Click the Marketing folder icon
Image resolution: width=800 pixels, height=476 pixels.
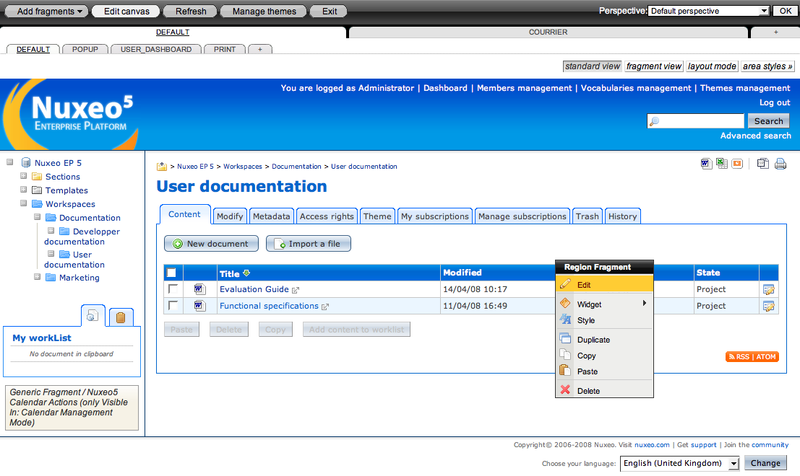51,278
